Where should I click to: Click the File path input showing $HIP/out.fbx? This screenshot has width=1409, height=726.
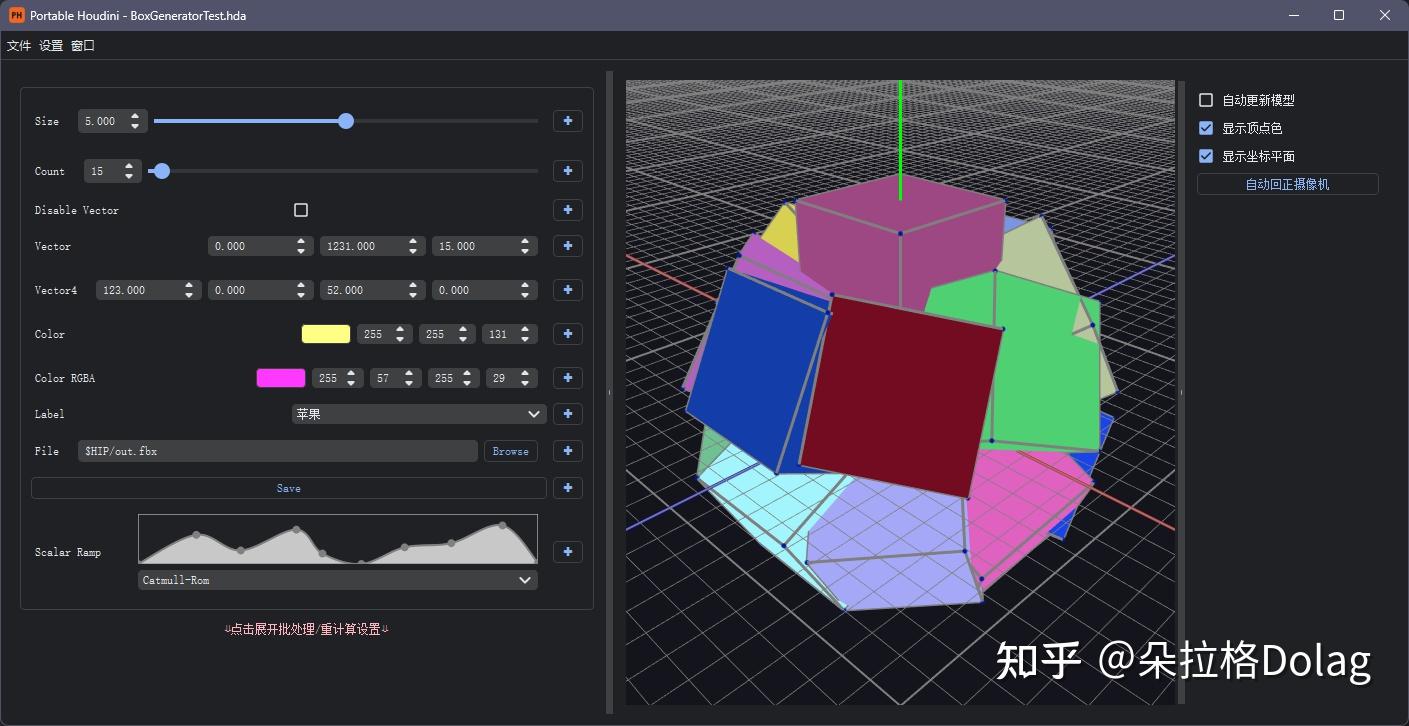point(278,451)
